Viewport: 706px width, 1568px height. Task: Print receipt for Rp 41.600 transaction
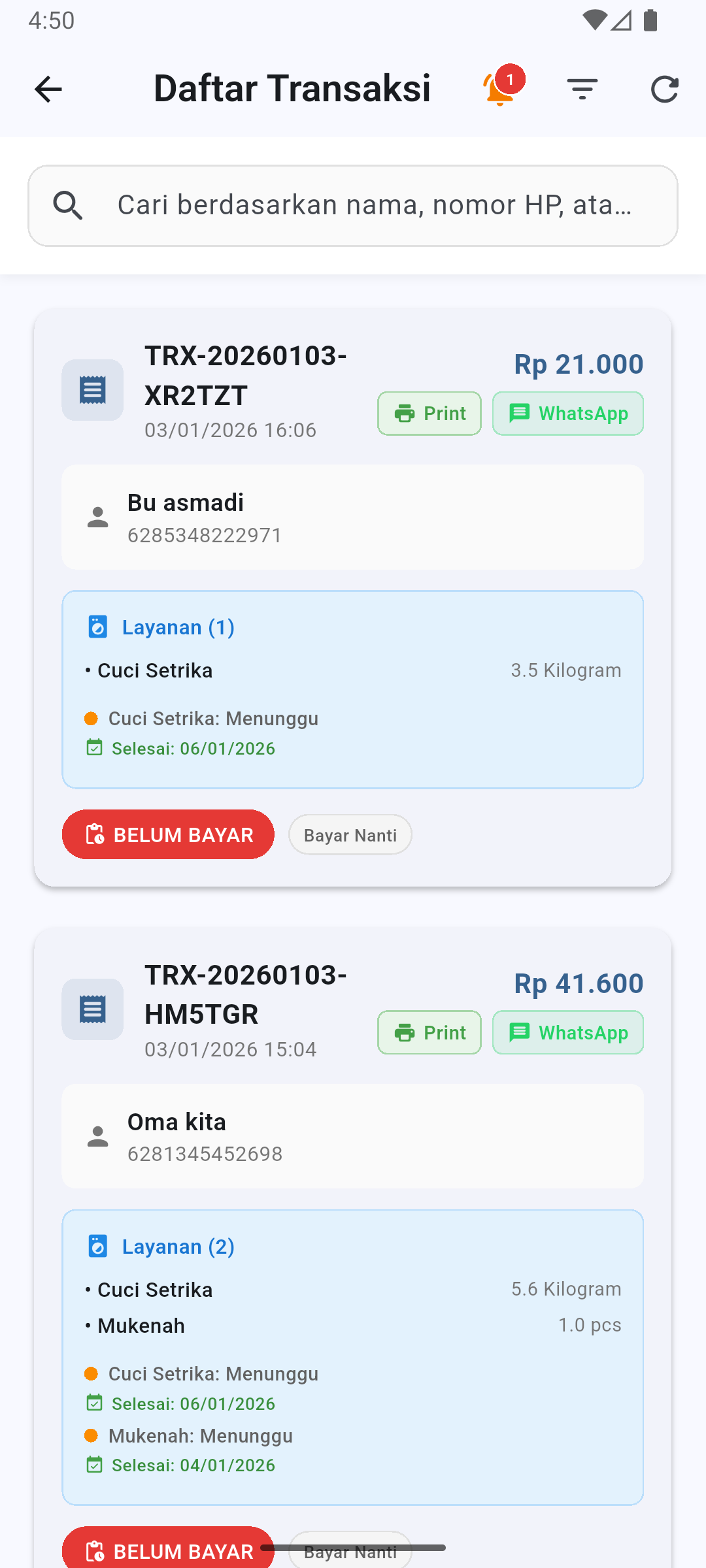click(429, 1033)
